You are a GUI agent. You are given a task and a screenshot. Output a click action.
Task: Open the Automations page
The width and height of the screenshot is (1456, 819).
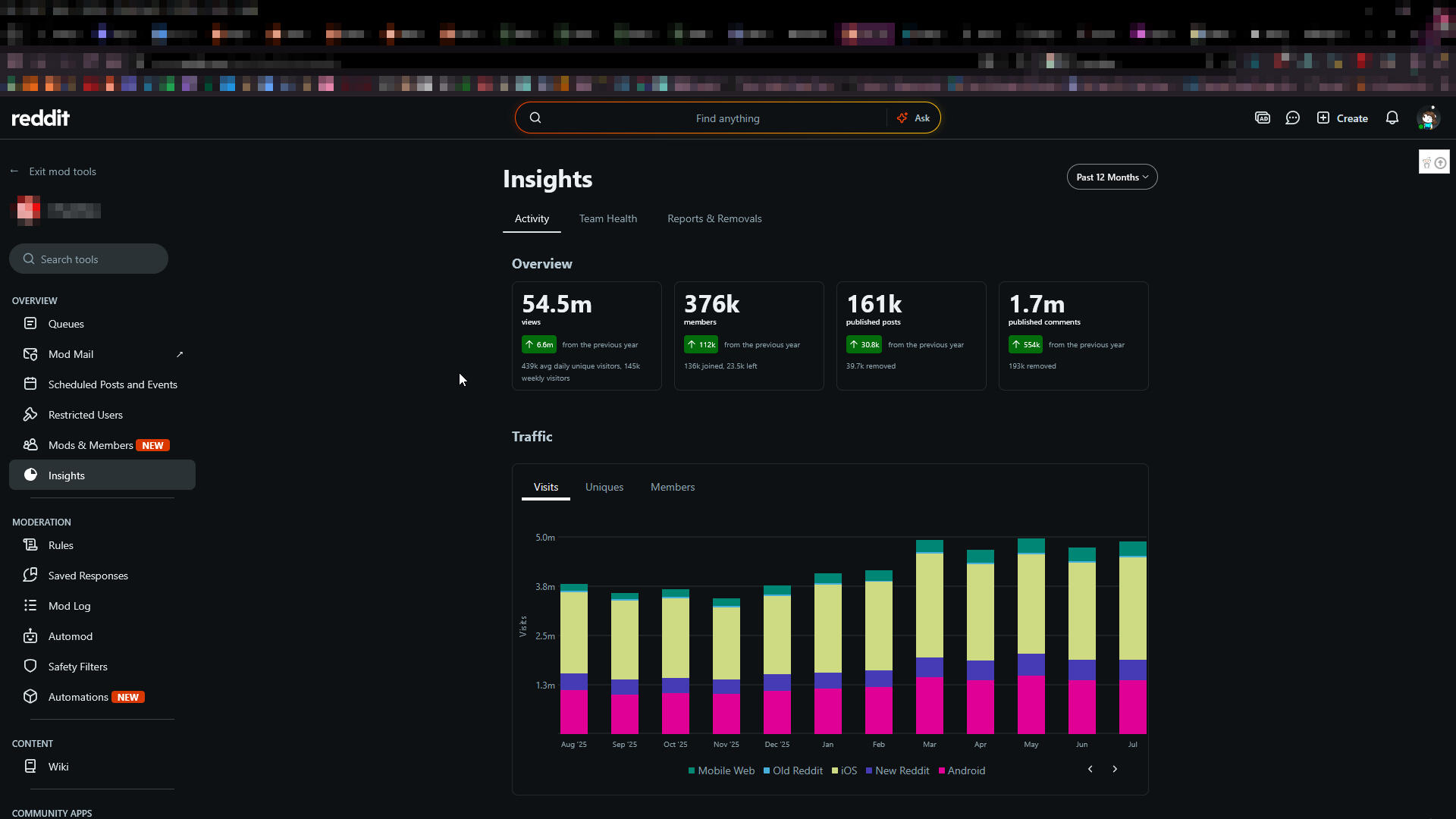102,697
